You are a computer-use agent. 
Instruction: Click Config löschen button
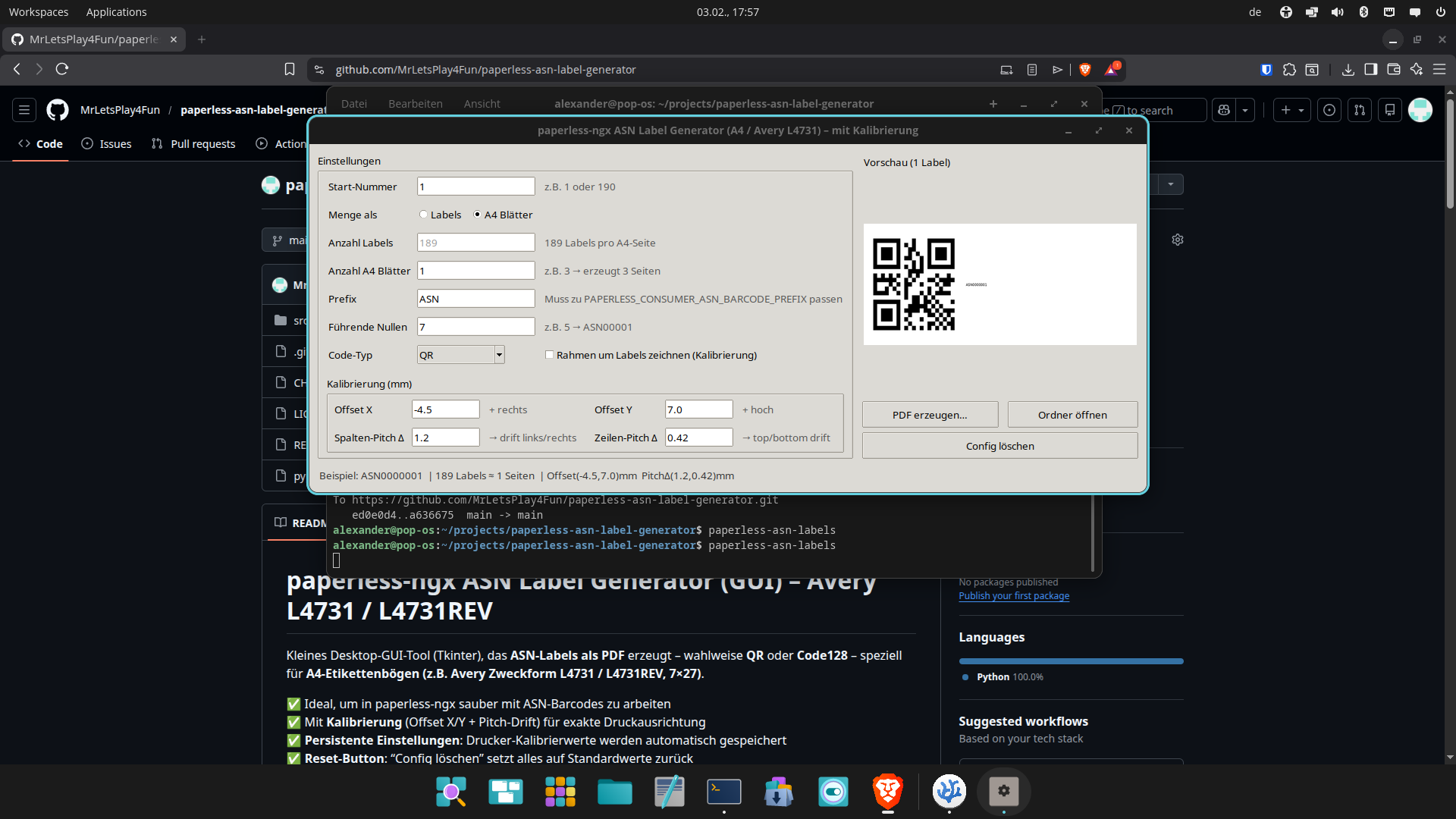click(x=999, y=446)
